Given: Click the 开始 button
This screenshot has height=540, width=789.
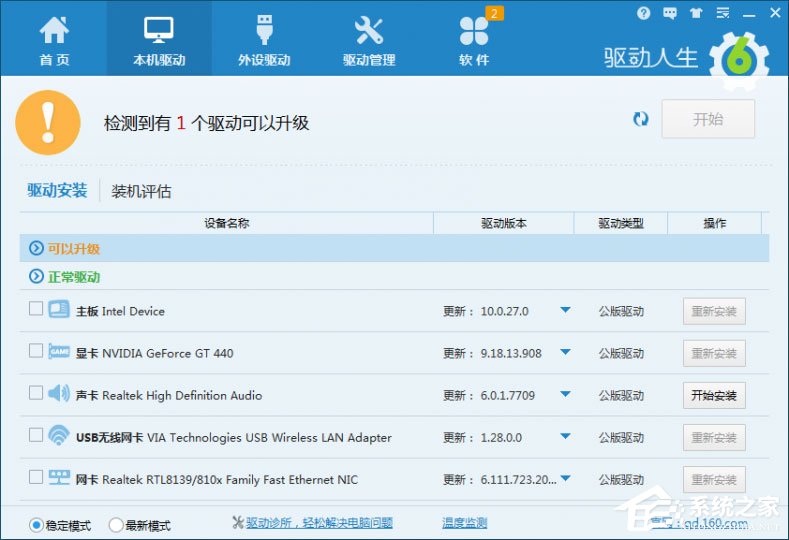Looking at the screenshot, I should click(x=708, y=119).
